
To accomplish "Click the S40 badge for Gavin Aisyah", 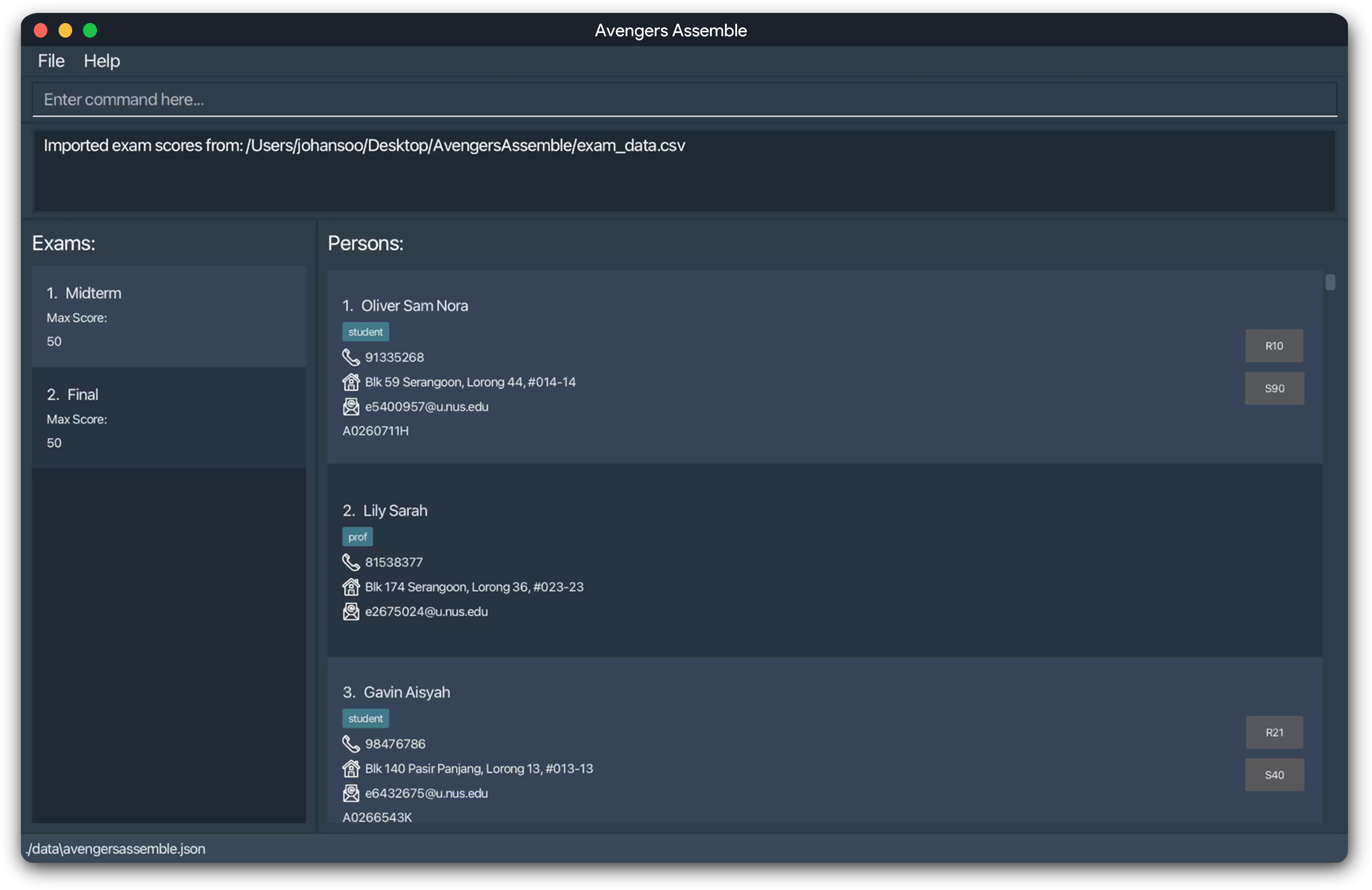I will [x=1274, y=775].
